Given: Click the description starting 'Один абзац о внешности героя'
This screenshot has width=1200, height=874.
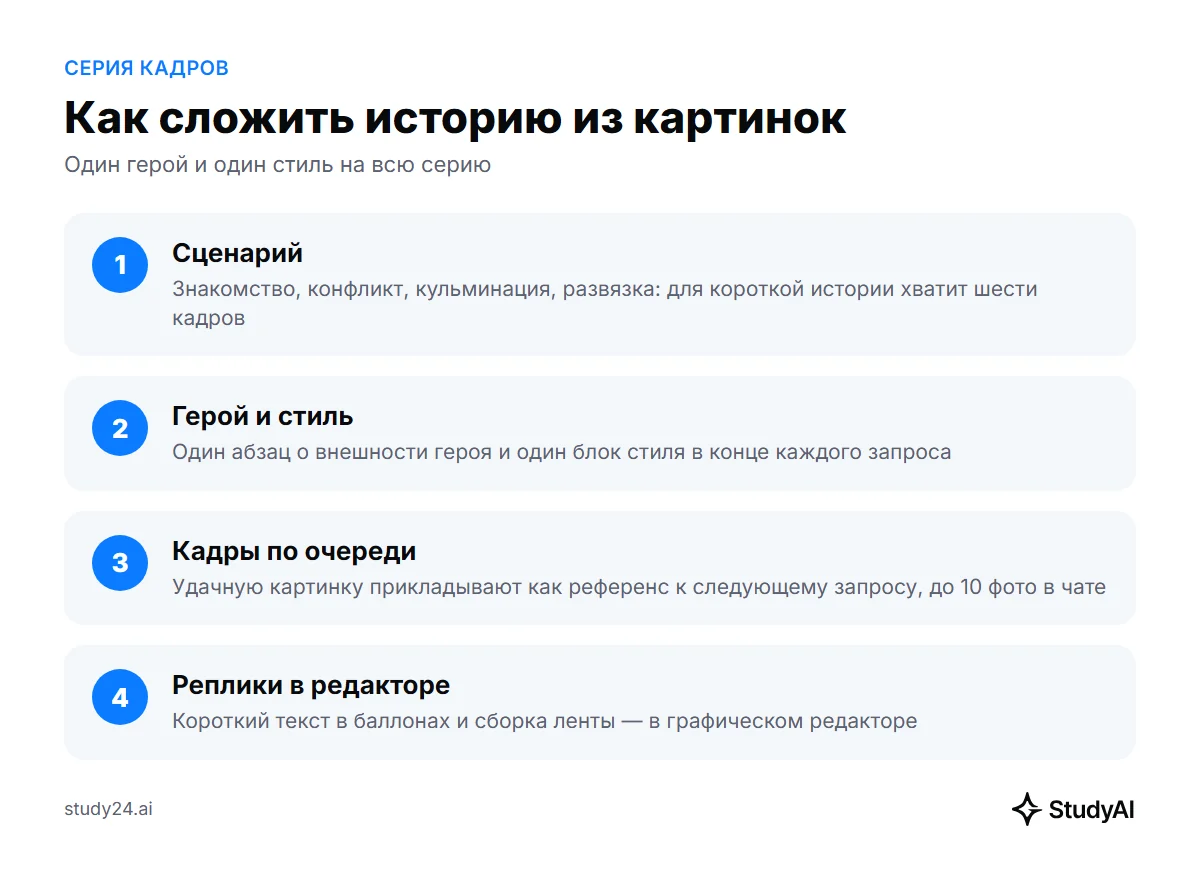Looking at the screenshot, I should (x=561, y=452).
